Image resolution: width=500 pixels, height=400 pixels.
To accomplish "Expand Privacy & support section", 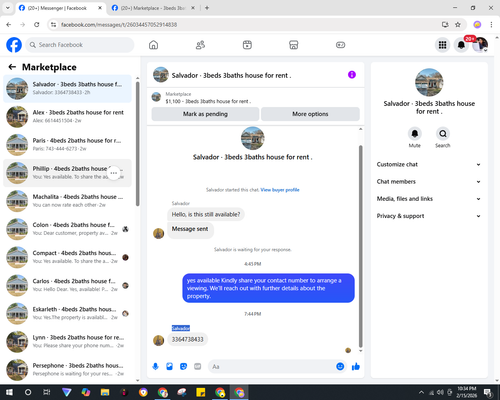I will pos(429,216).
